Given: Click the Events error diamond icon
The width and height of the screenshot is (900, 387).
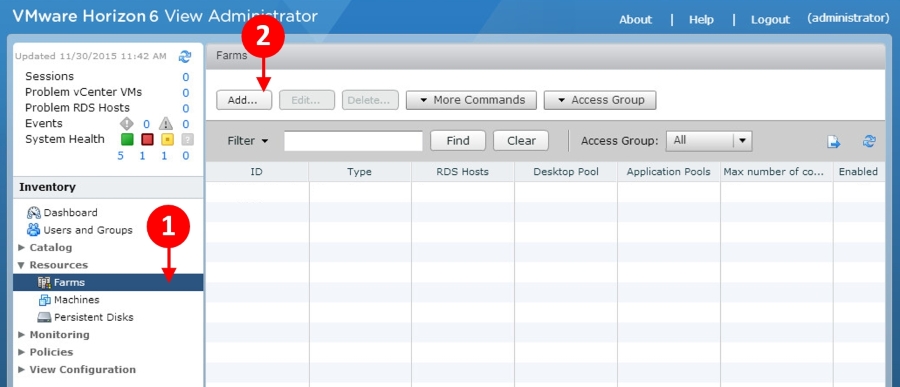Looking at the screenshot, I should click(126, 123).
